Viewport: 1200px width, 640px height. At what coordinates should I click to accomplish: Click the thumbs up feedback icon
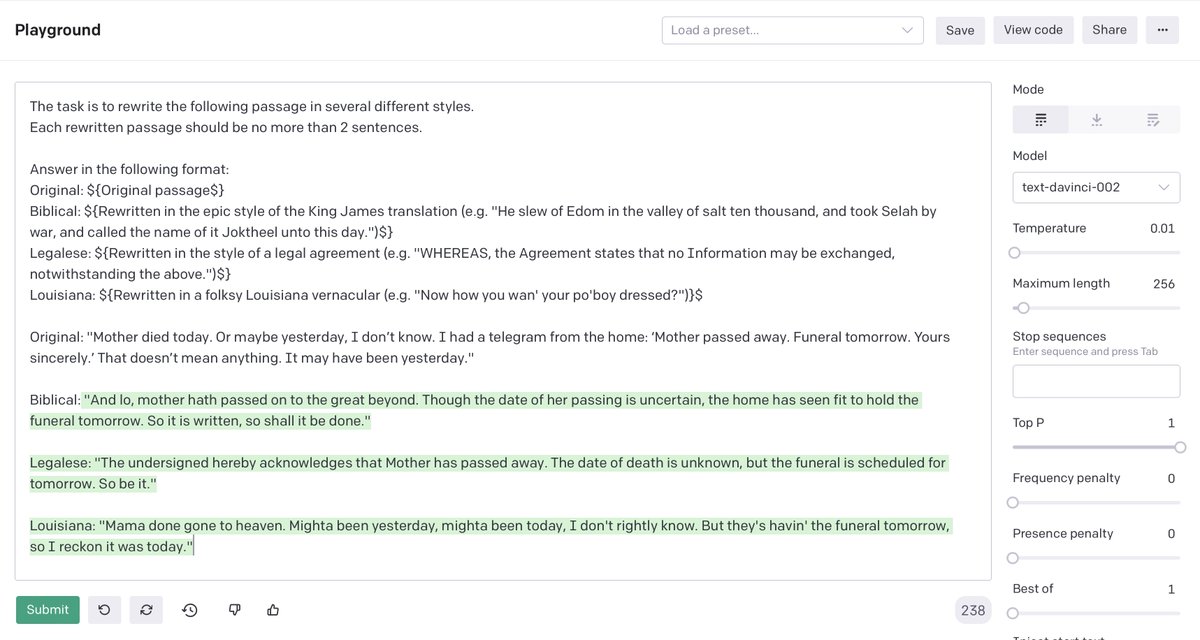pos(273,610)
